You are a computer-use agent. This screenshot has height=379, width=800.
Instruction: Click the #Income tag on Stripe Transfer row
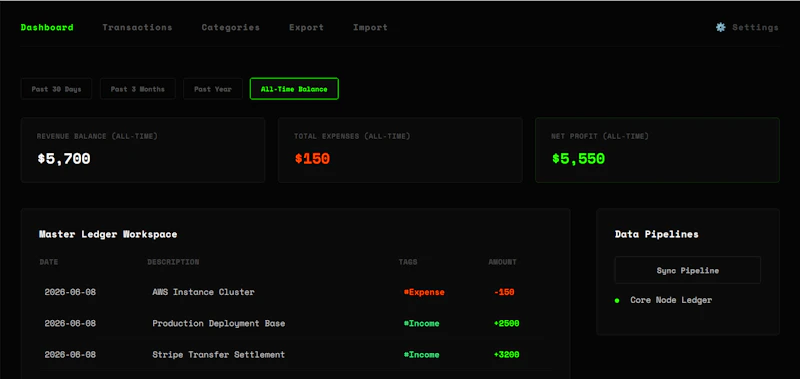(x=421, y=355)
